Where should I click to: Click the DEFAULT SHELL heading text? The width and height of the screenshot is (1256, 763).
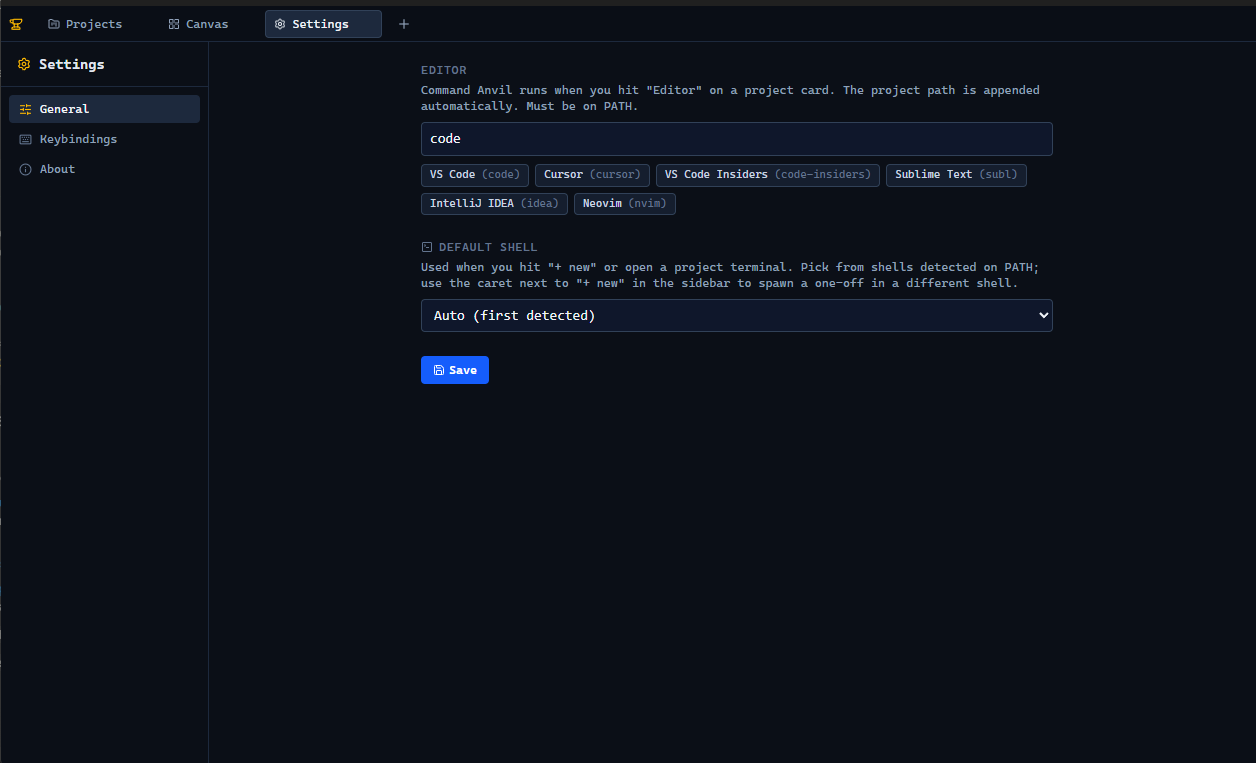pos(488,247)
